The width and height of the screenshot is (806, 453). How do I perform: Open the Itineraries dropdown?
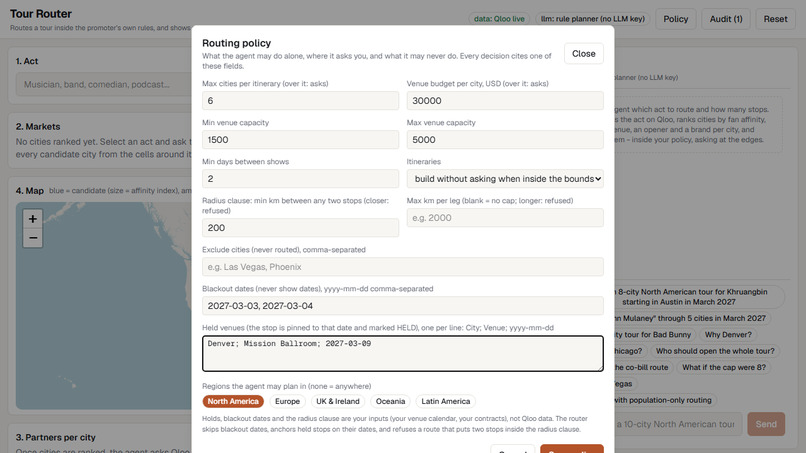505,178
